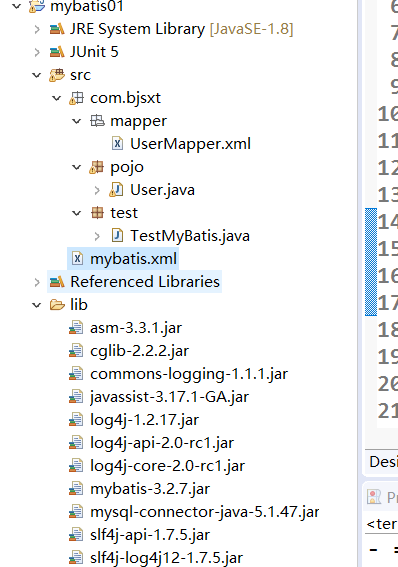This screenshot has height=567, width=398.
Task: Select the mybatis01 project name
Action: point(87,6)
